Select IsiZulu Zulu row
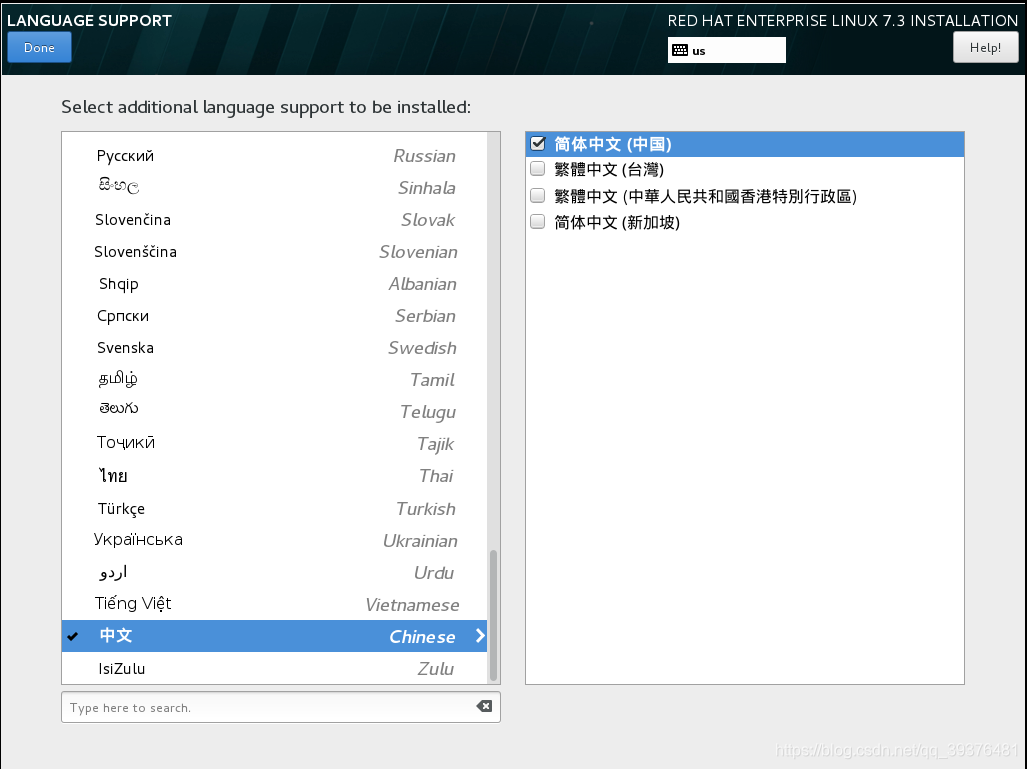The height and width of the screenshot is (769, 1027). tap(274, 669)
